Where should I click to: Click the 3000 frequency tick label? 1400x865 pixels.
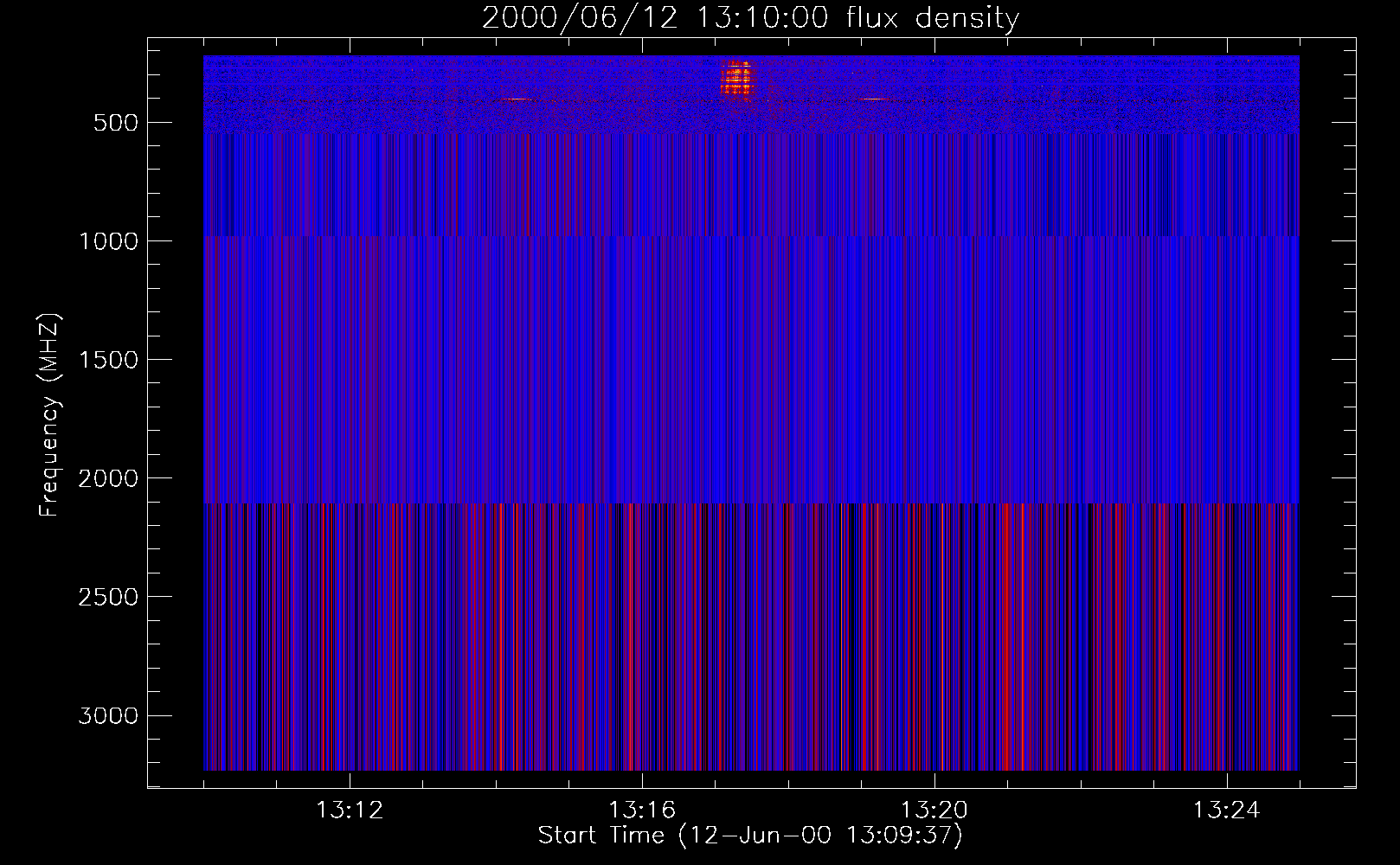click(x=108, y=715)
